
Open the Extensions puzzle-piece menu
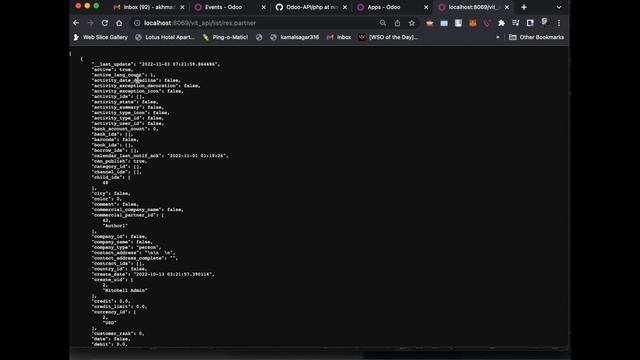501,23
